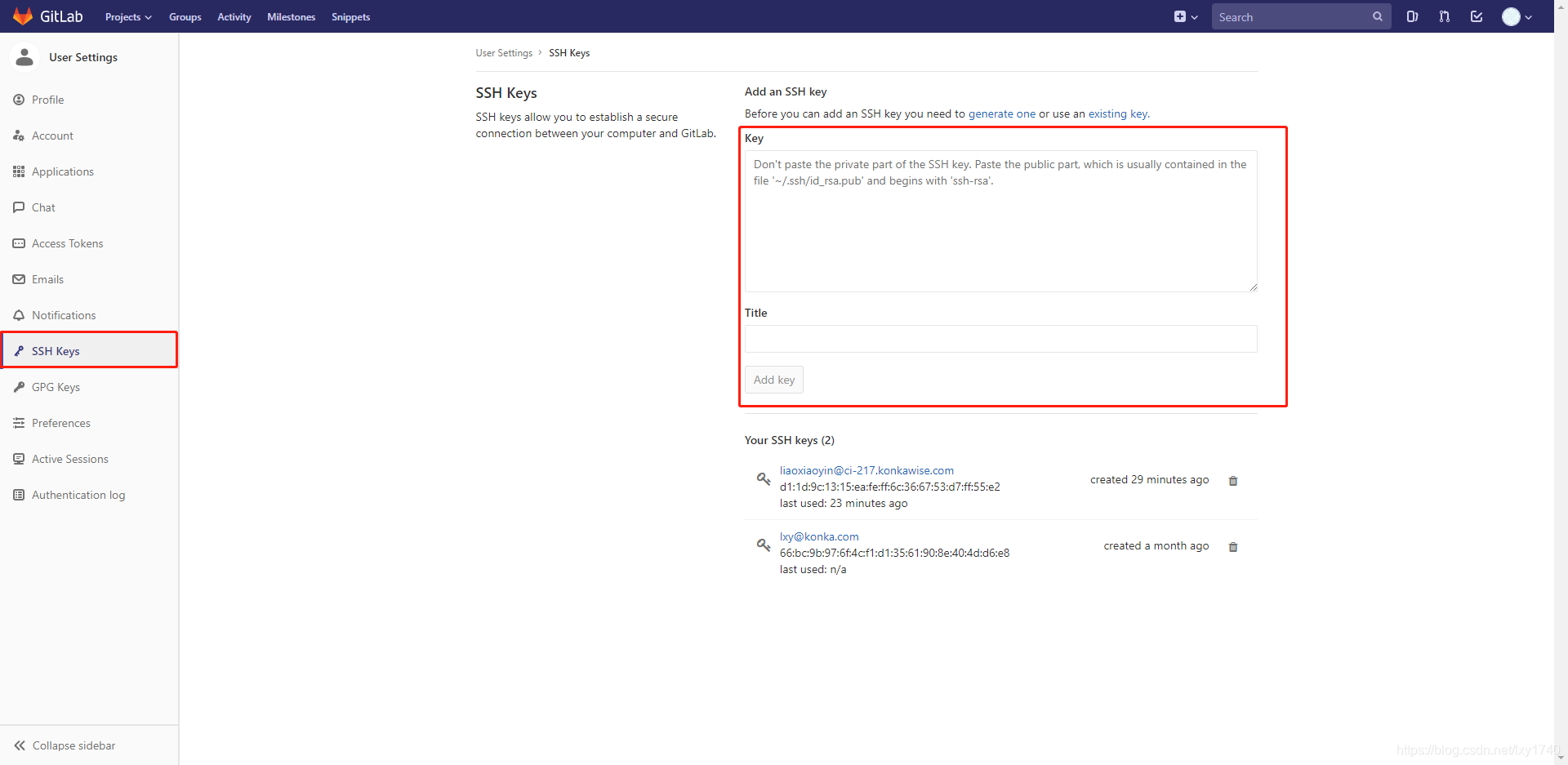Open the merge requests icon in navbar
Screen dimensions: 1568x765
(1445, 16)
